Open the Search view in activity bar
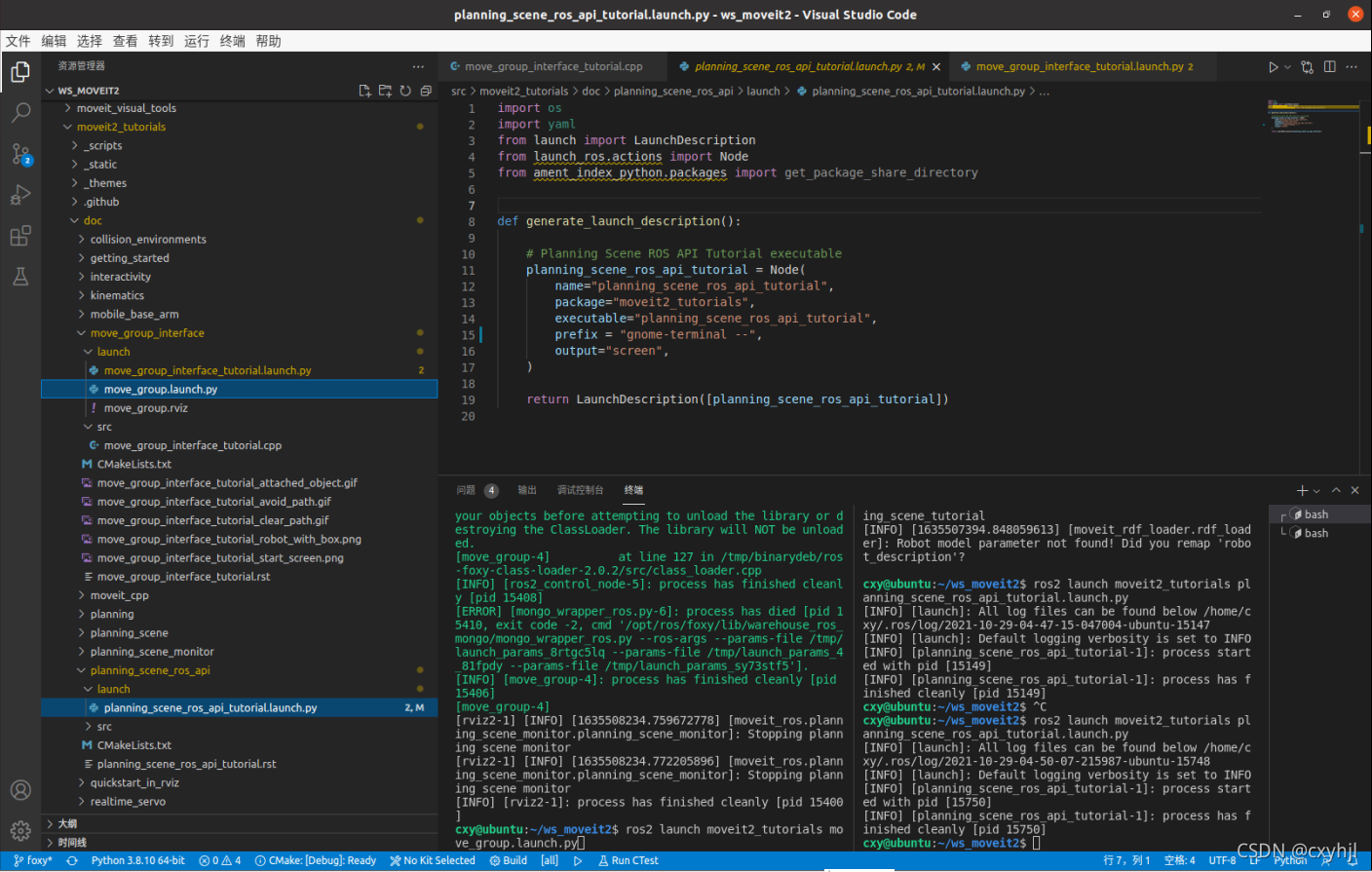The width and height of the screenshot is (1372, 872). click(20, 113)
